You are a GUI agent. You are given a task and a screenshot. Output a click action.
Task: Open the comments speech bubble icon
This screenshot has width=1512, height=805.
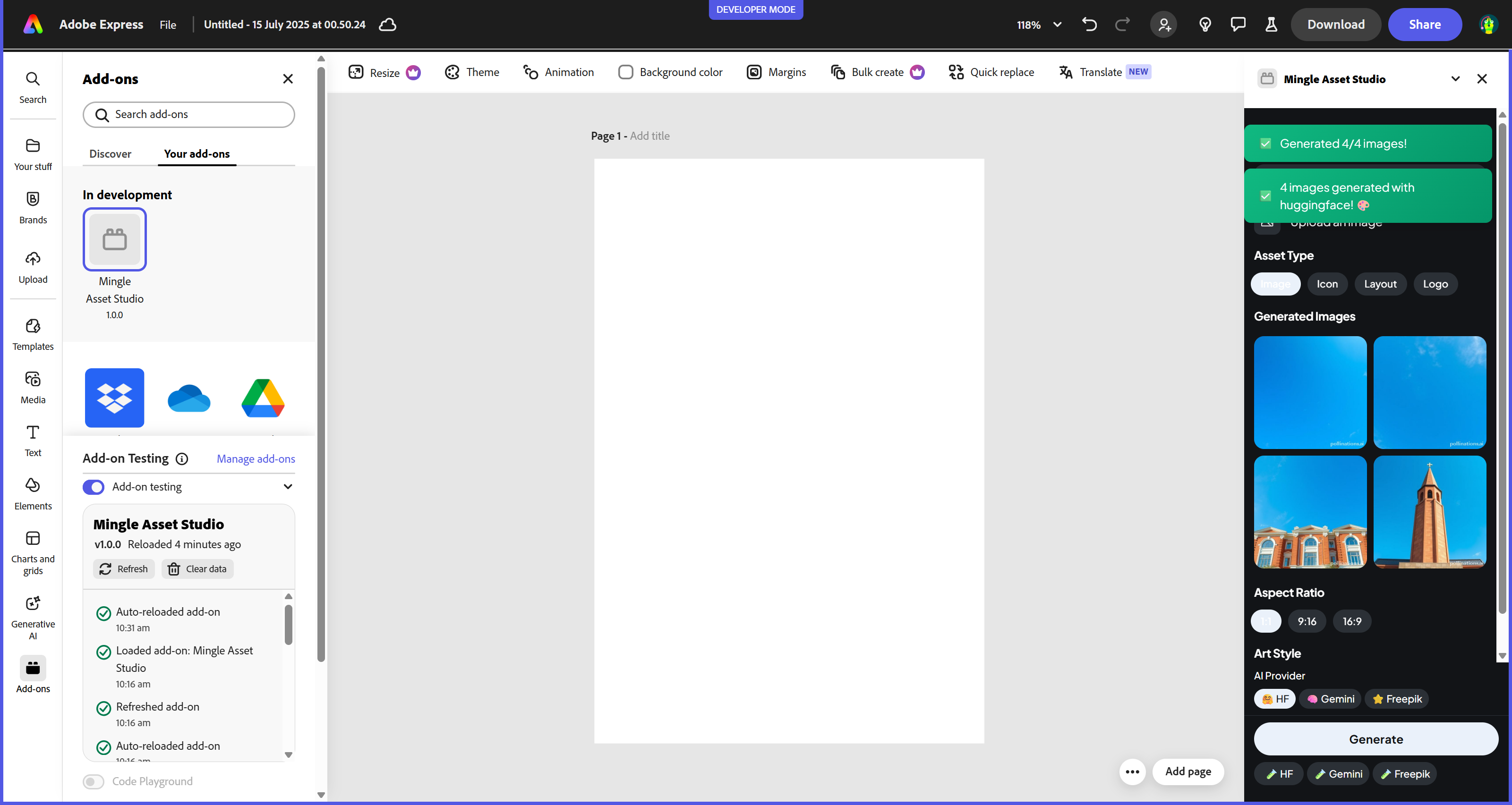pyautogui.click(x=1238, y=25)
